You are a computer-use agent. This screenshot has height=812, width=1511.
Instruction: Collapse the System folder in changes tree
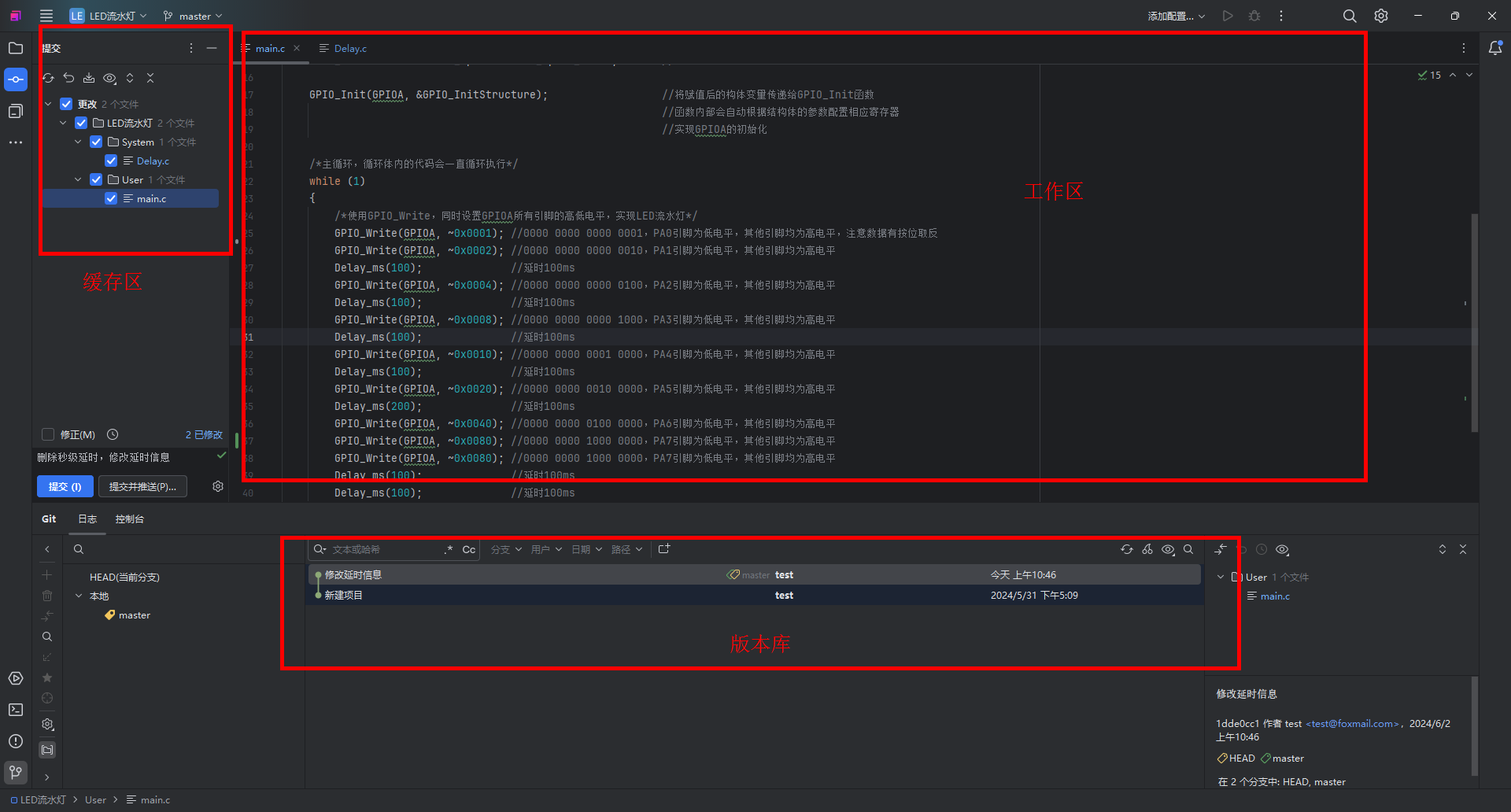(x=78, y=142)
